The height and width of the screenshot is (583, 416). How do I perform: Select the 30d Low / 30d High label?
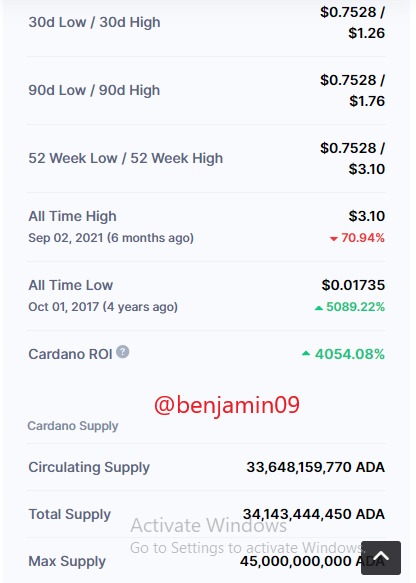tap(94, 23)
